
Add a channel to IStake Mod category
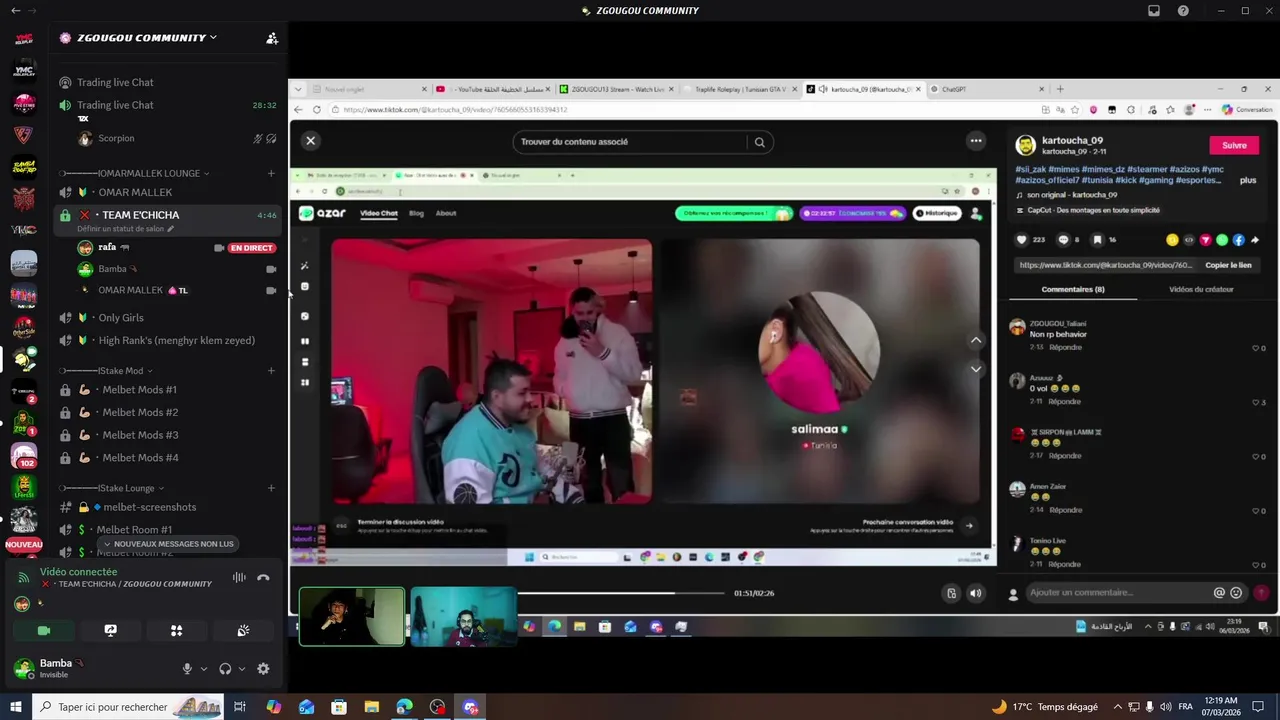pyautogui.click(x=271, y=371)
